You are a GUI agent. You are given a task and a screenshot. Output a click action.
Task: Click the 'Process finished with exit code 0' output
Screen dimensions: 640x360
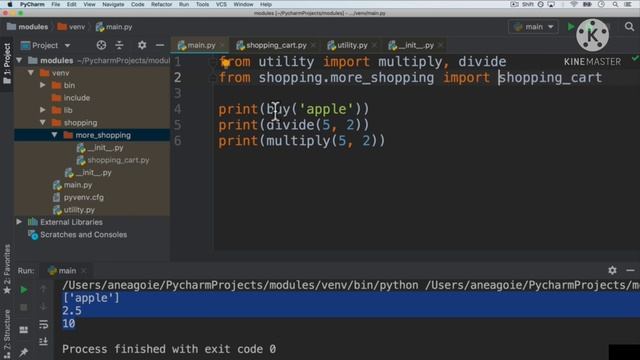[169, 349]
